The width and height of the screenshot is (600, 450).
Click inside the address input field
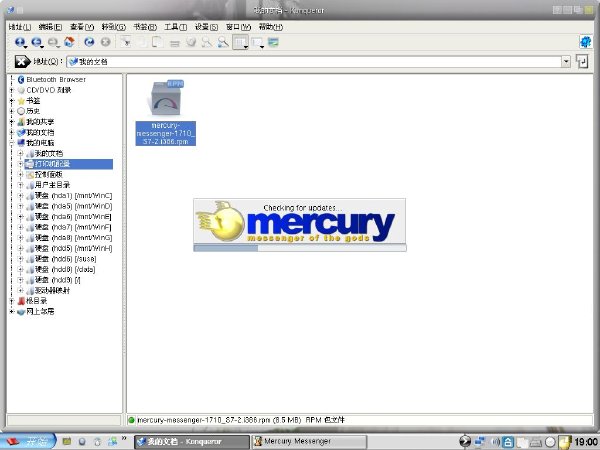[314, 62]
